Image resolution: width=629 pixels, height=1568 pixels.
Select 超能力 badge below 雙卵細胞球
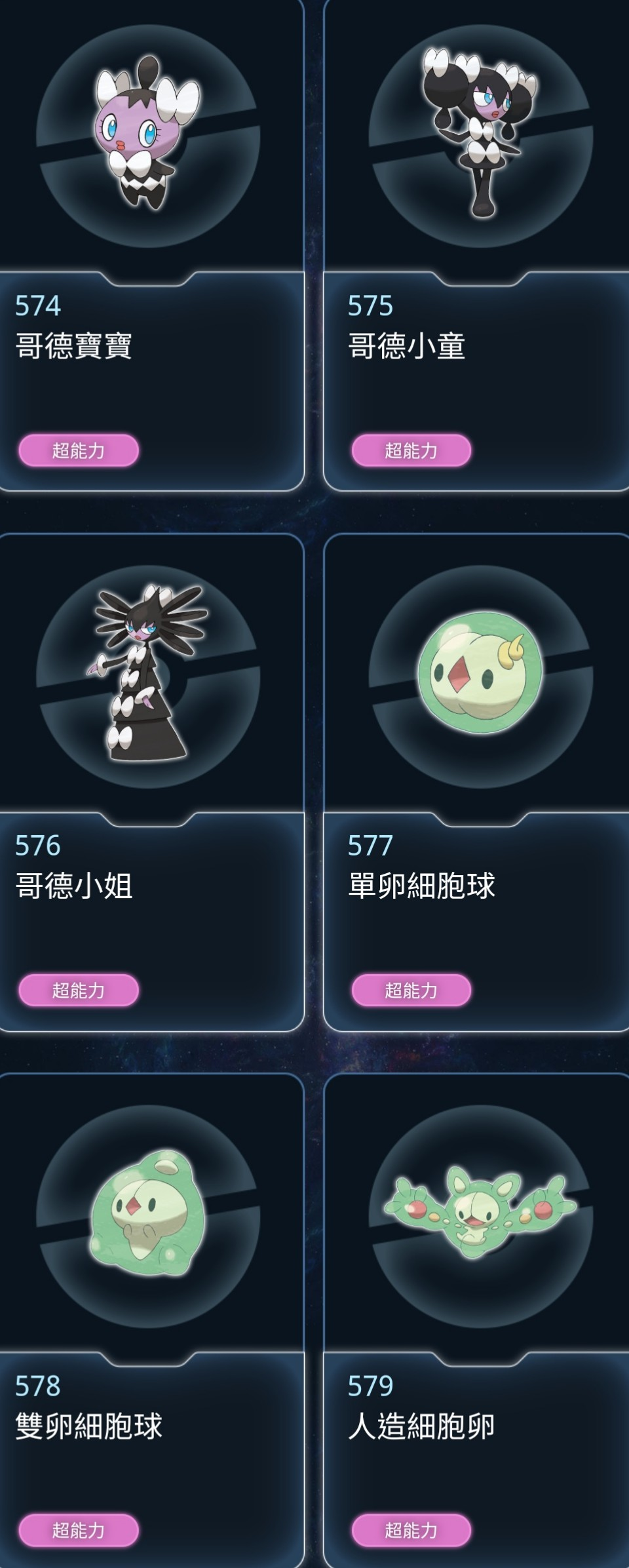(79, 1530)
